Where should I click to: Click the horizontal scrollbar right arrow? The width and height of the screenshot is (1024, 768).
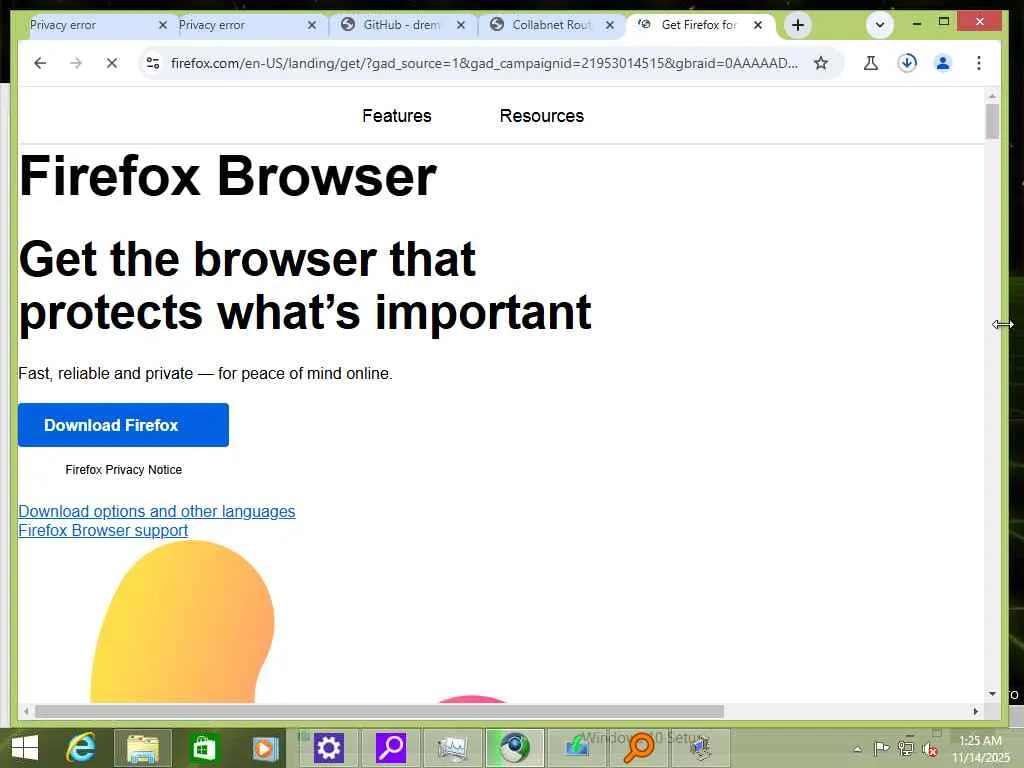pos(976,711)
